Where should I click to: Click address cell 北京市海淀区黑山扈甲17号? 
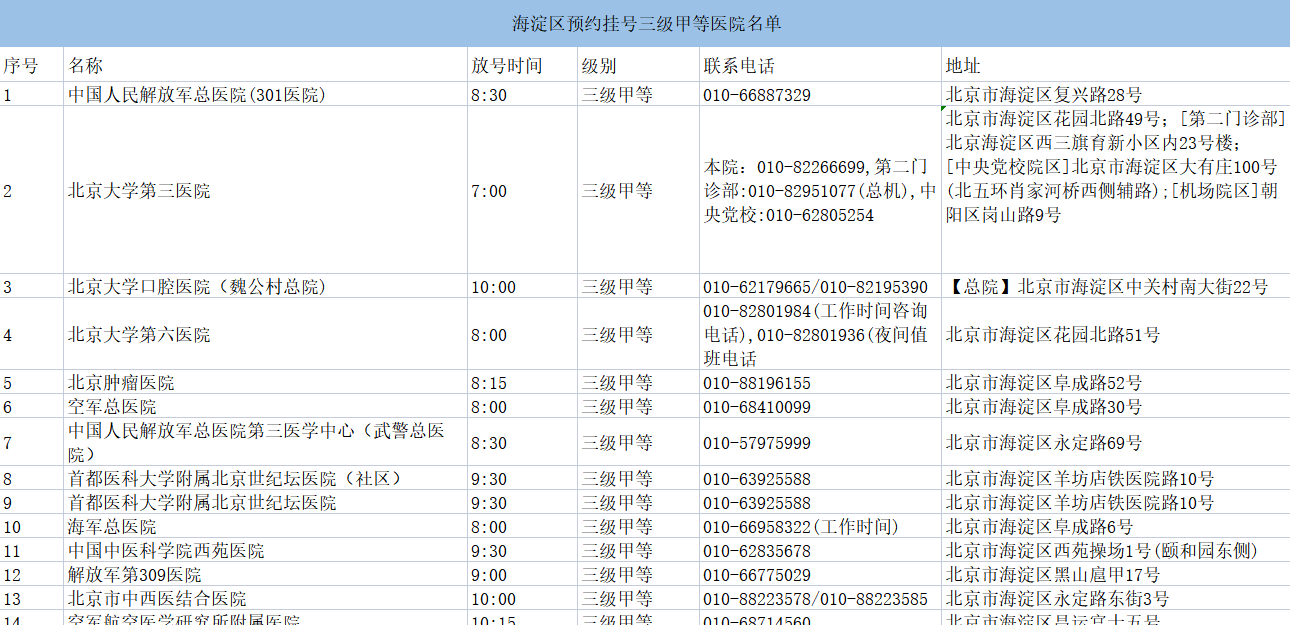pos(1053,575)
